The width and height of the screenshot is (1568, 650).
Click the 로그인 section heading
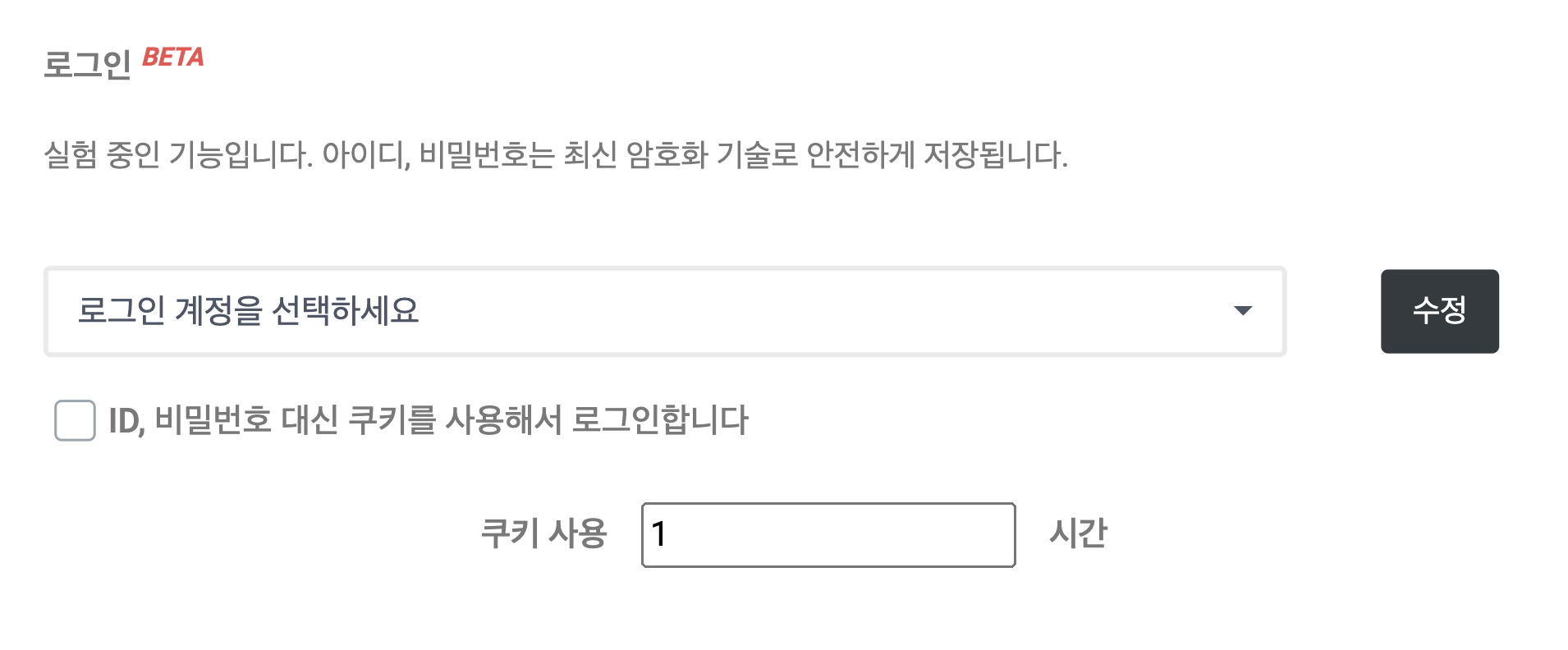click(87, 64)
